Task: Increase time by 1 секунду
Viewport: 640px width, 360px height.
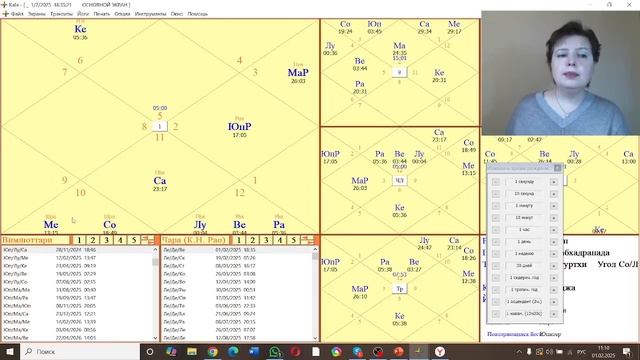Action: 553,182
